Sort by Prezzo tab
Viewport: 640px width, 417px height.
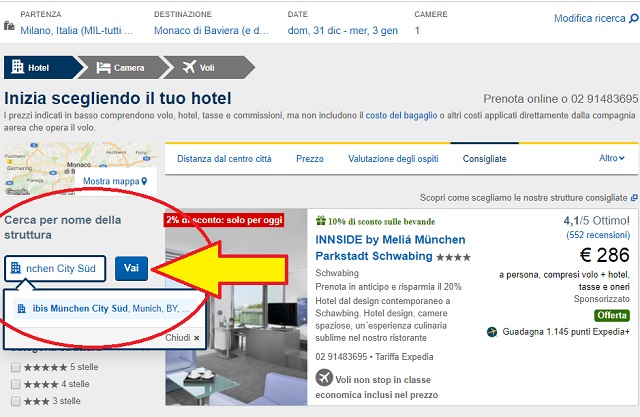(310, 159)
